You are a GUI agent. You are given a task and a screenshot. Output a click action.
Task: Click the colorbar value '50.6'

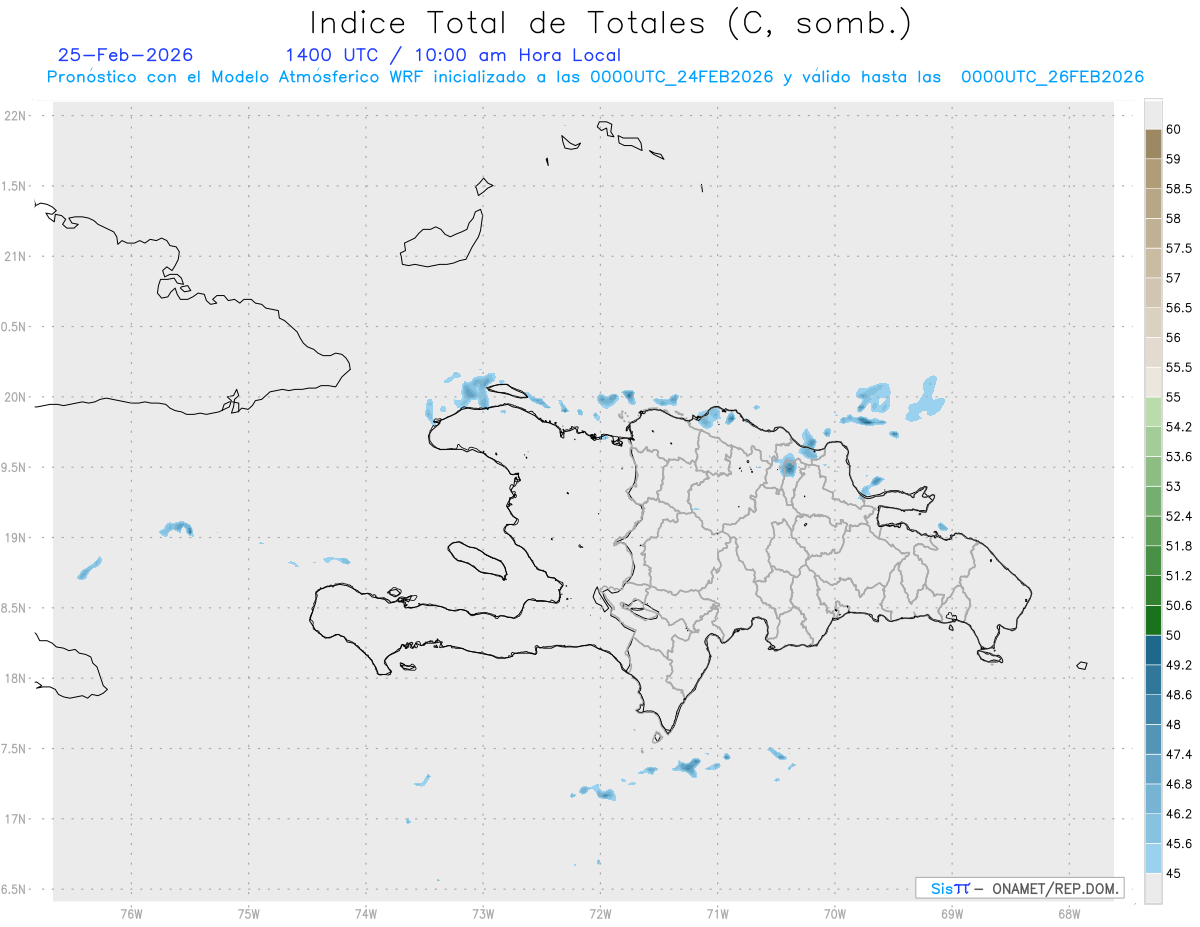[x=1179, y=606]
